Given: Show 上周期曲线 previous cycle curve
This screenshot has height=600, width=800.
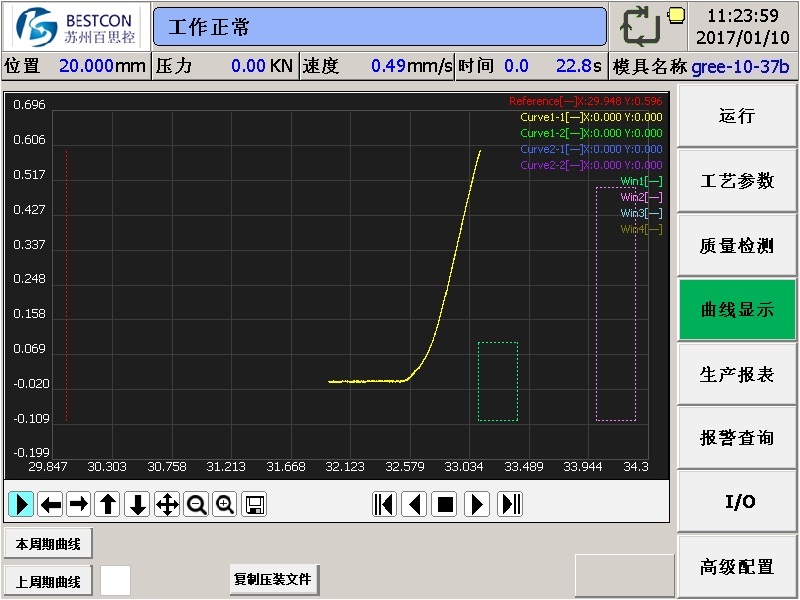Looking at the screenshot, I should (x=48, y=582).
